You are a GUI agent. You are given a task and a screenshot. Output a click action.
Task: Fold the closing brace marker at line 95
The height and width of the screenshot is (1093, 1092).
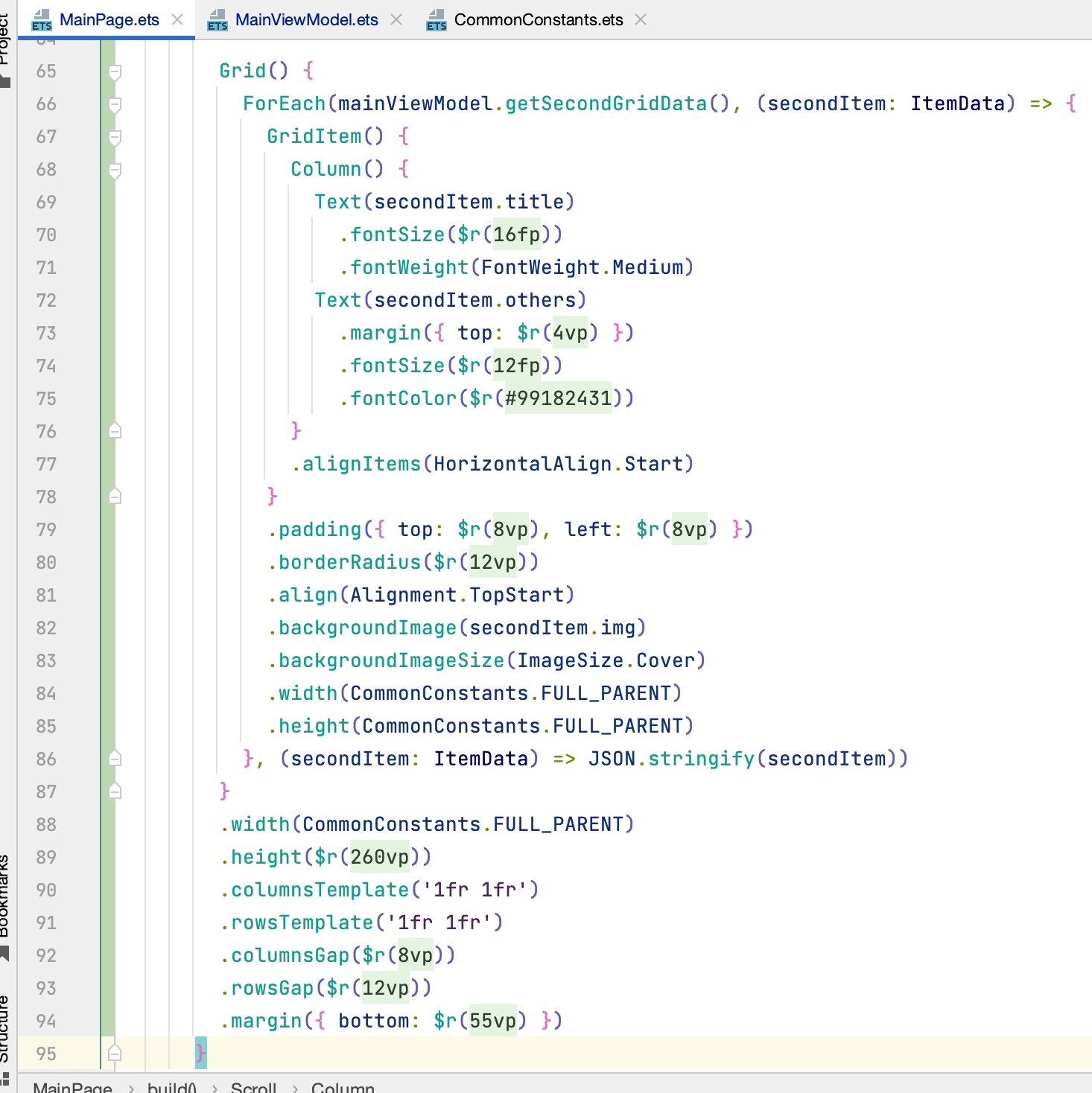pyautogui.click(x=115, y=1053)
